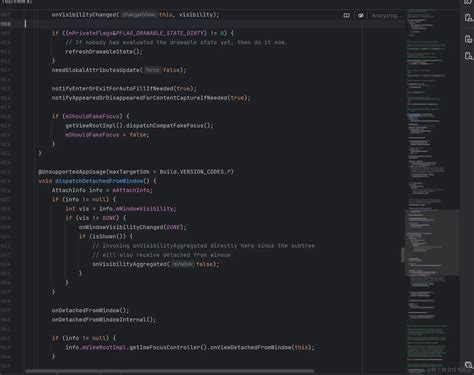
Task: Click 'if (vis != GONE) {' condition
Action: tap(96, 218)
